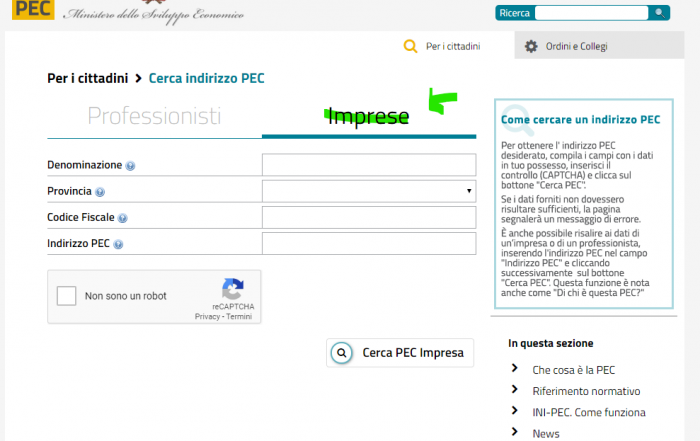The height and width of the screenshot is (441, 700).
Task: Open the help icon next to Codice Fiscale
Action: click(122, 218)
